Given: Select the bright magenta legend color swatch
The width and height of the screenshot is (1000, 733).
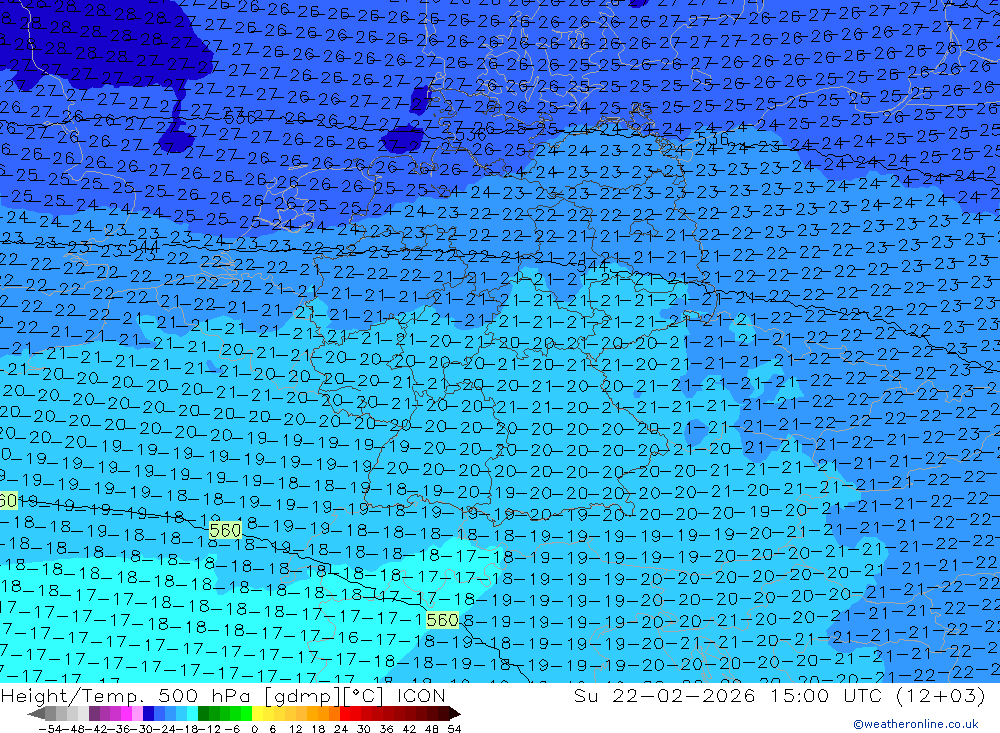Looking at the screenshot, I should [x=126, y=713].
